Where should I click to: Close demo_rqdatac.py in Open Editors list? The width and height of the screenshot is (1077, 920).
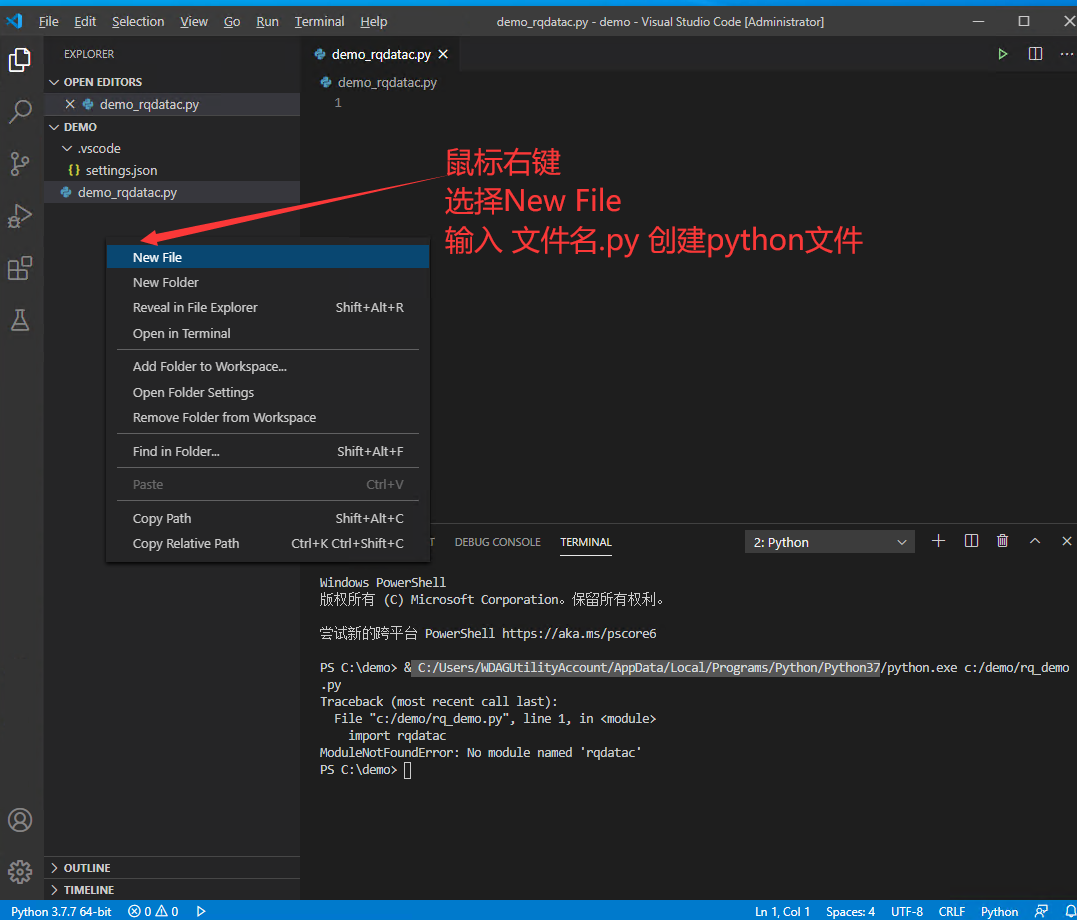69,104
